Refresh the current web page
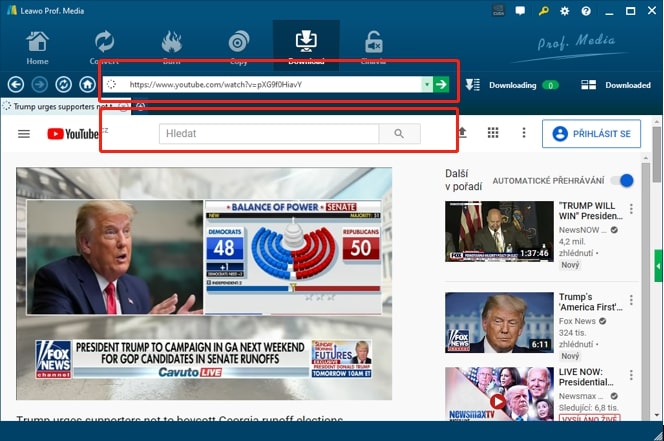This screenshot has height=441, width=664. click(64, 85)
